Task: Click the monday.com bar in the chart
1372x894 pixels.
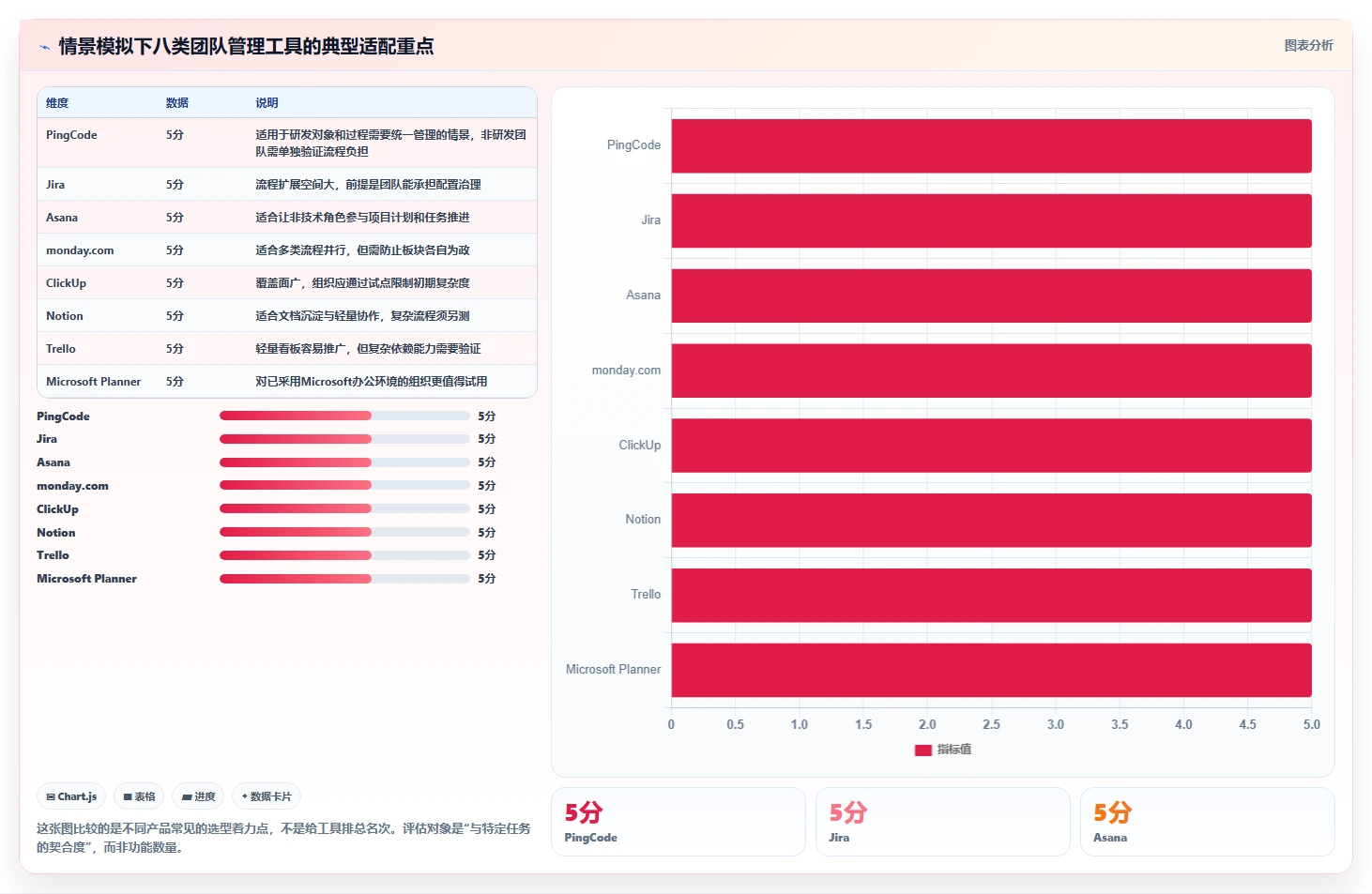Action: coord(991,371)
